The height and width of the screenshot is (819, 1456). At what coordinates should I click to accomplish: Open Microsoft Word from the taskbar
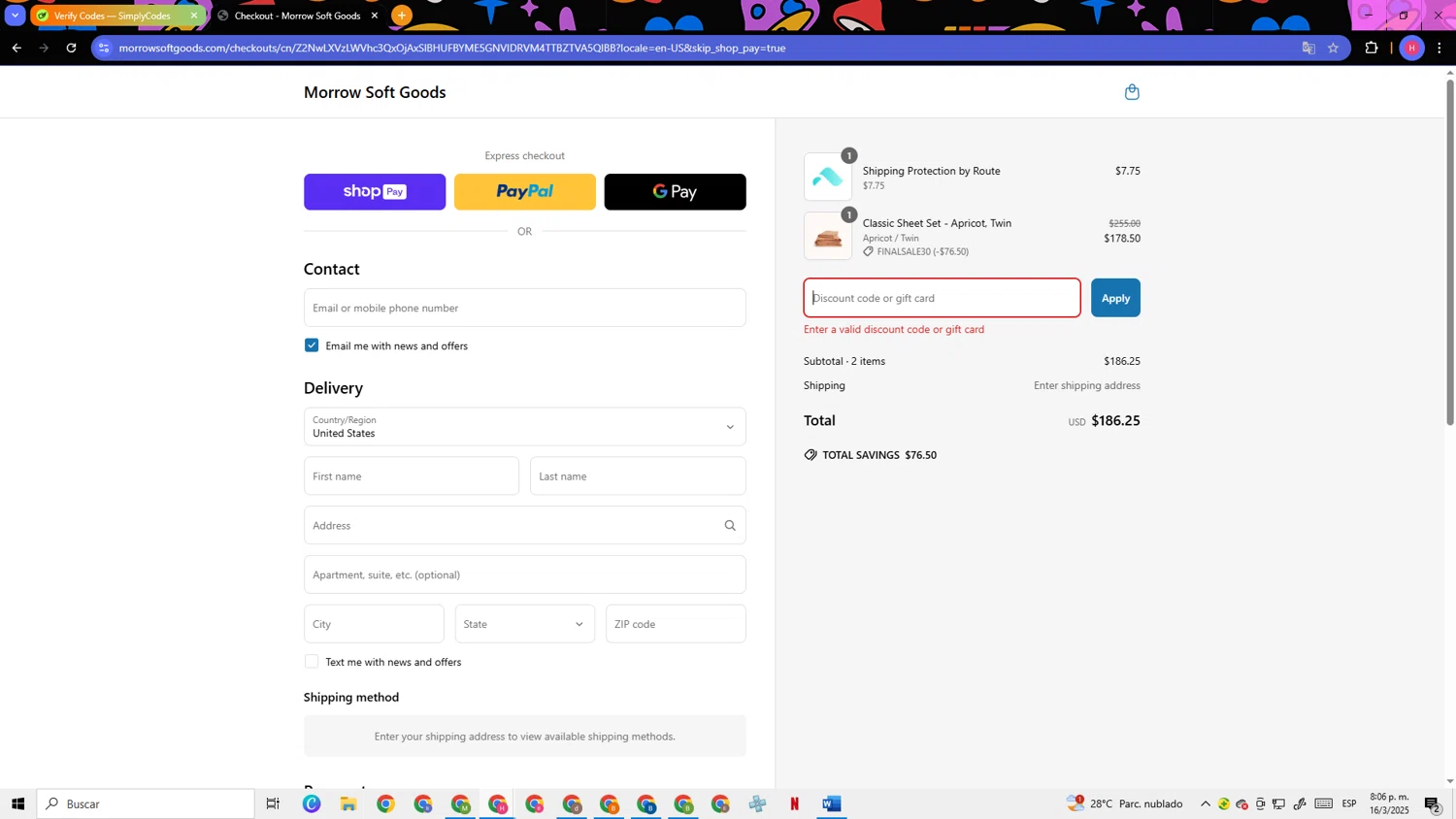point(832,803)
